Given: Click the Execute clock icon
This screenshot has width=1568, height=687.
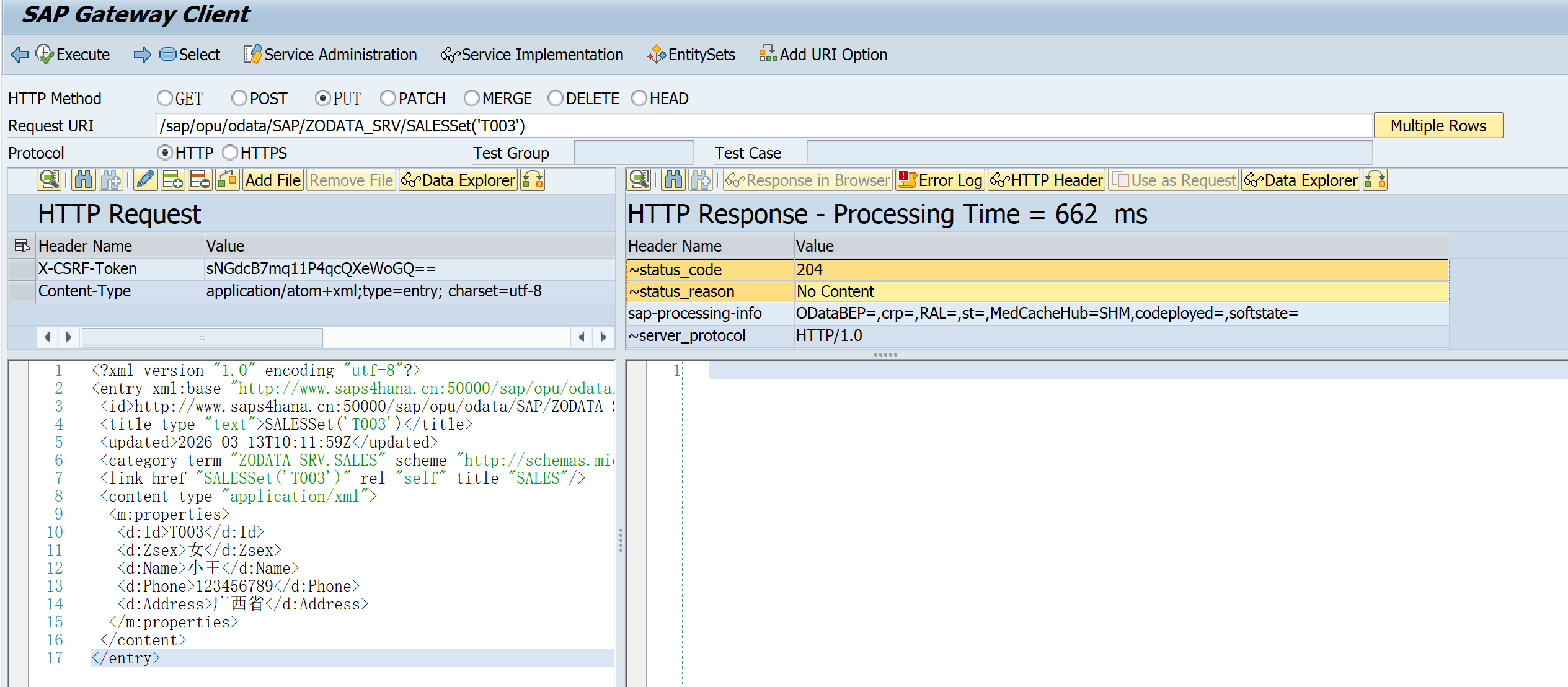Looking at the screenshot, I should pos(45,55).
